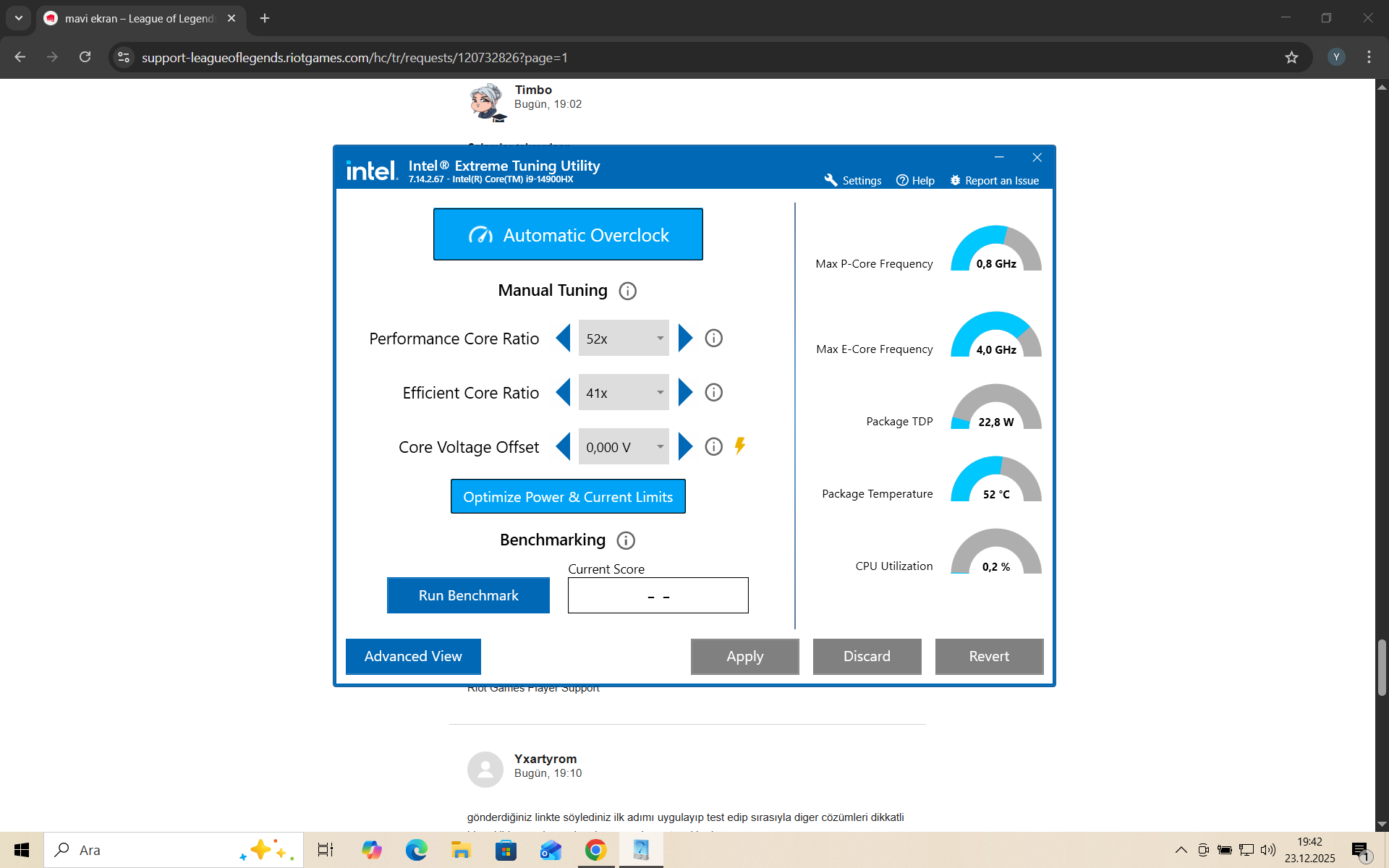Viewport: 1389px width, 868px height.
Task: Open the notification center icon
Action: click(1361, 851)
